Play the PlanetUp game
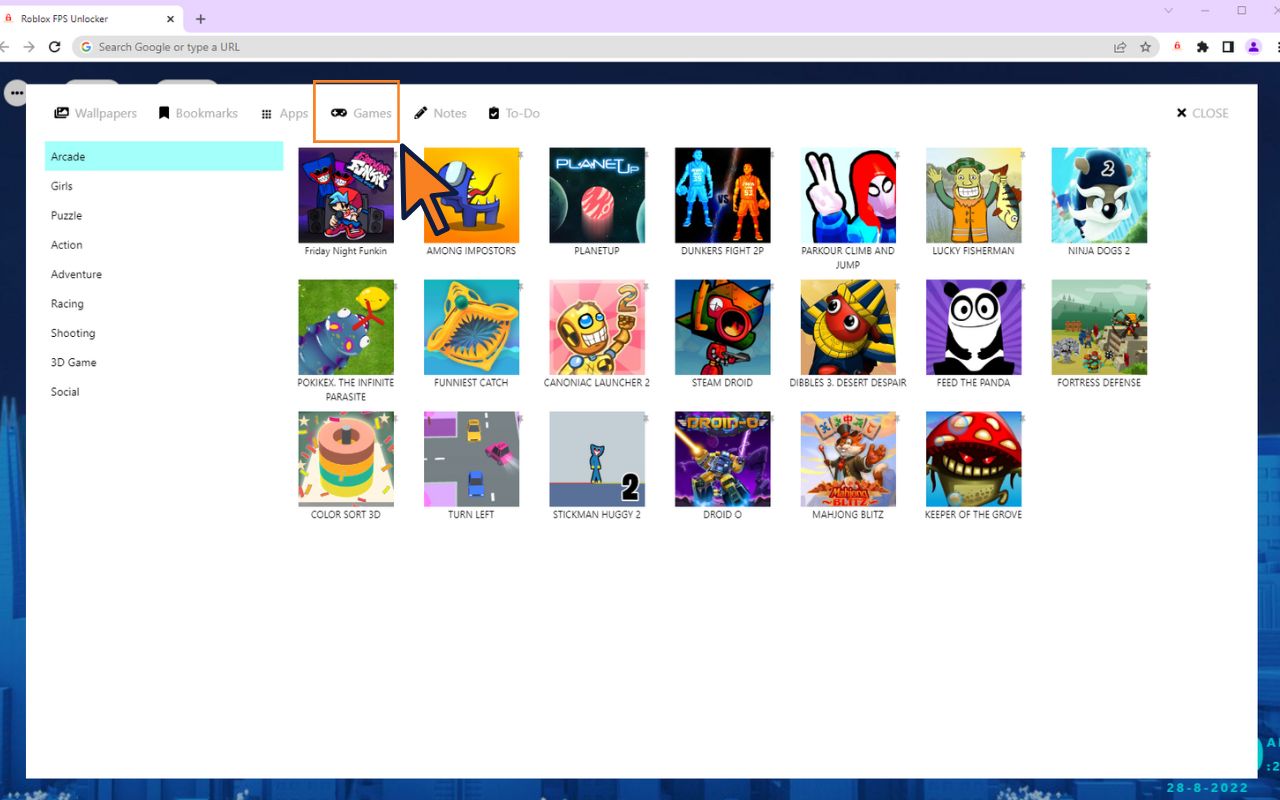The width and height of the screenshot is (1280, 800). 597,196
